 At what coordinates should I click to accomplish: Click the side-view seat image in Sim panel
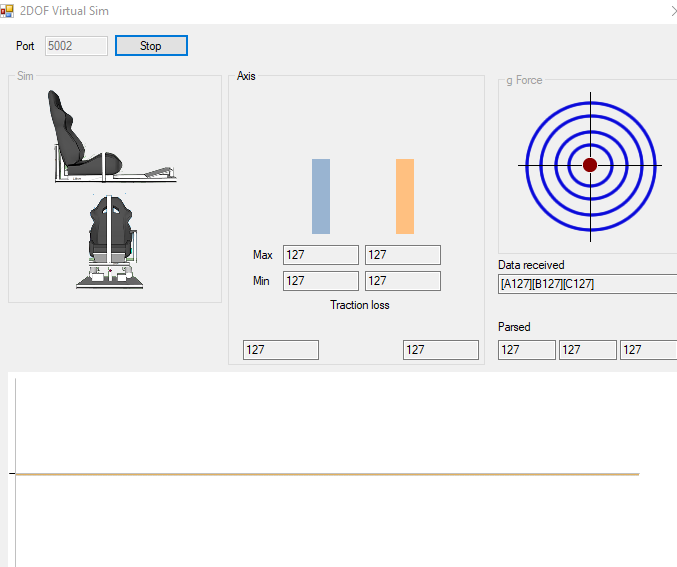[x=113, y=136]
